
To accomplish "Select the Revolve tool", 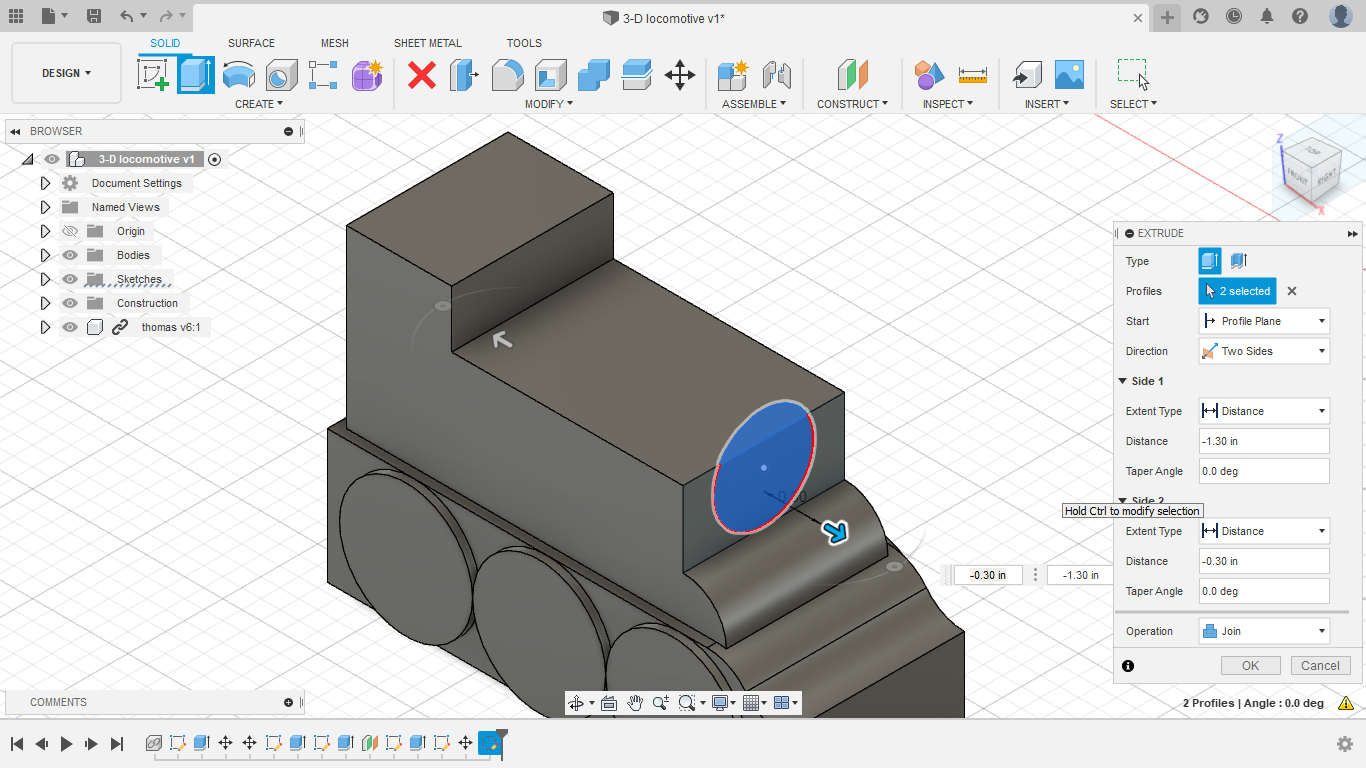I will pos(238,75).
